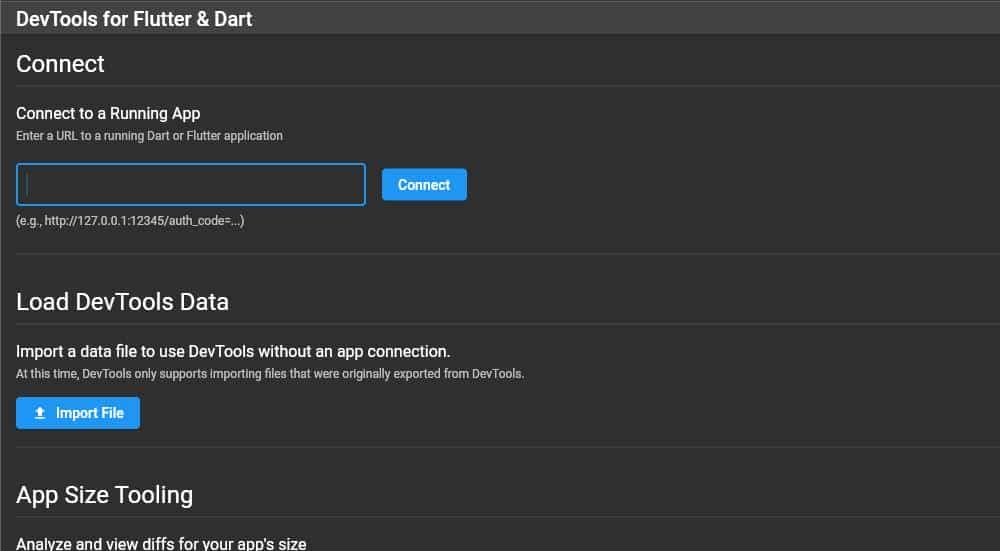Select the Connect section heading

click(60, 64)
